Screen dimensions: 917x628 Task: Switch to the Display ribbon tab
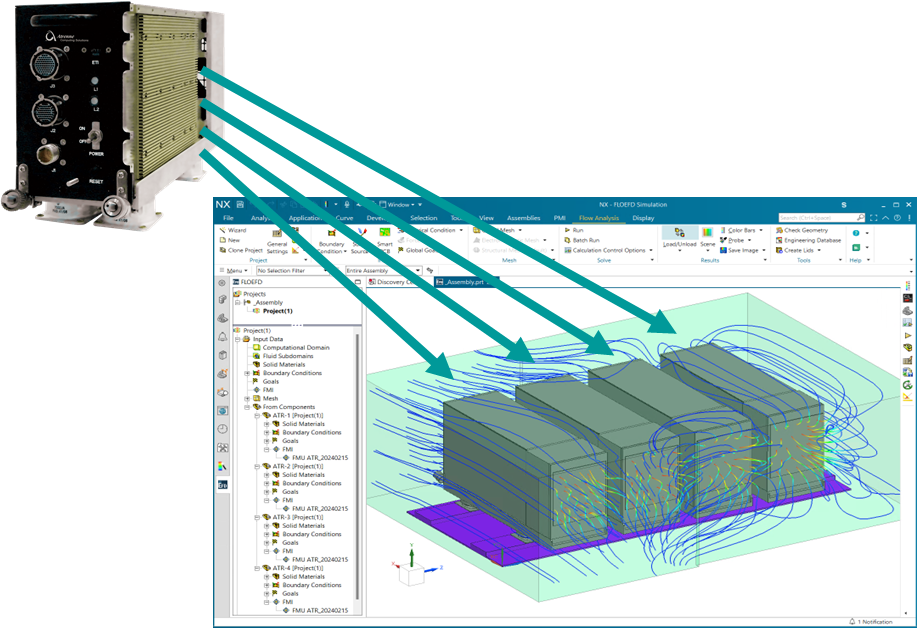[x=643, y=218]
